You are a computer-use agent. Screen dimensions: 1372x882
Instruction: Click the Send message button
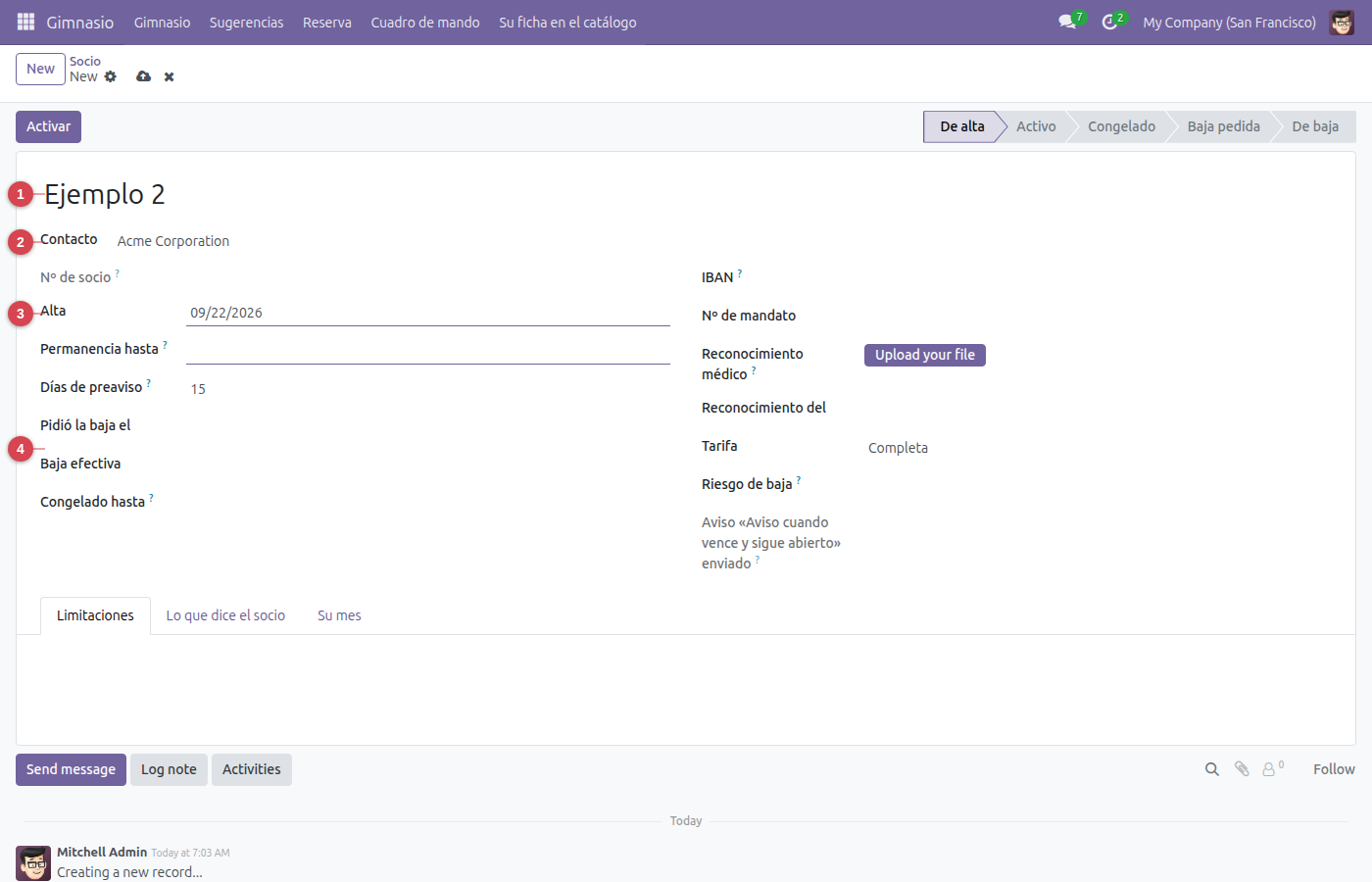pyautogui.click(x=71, y=769)
